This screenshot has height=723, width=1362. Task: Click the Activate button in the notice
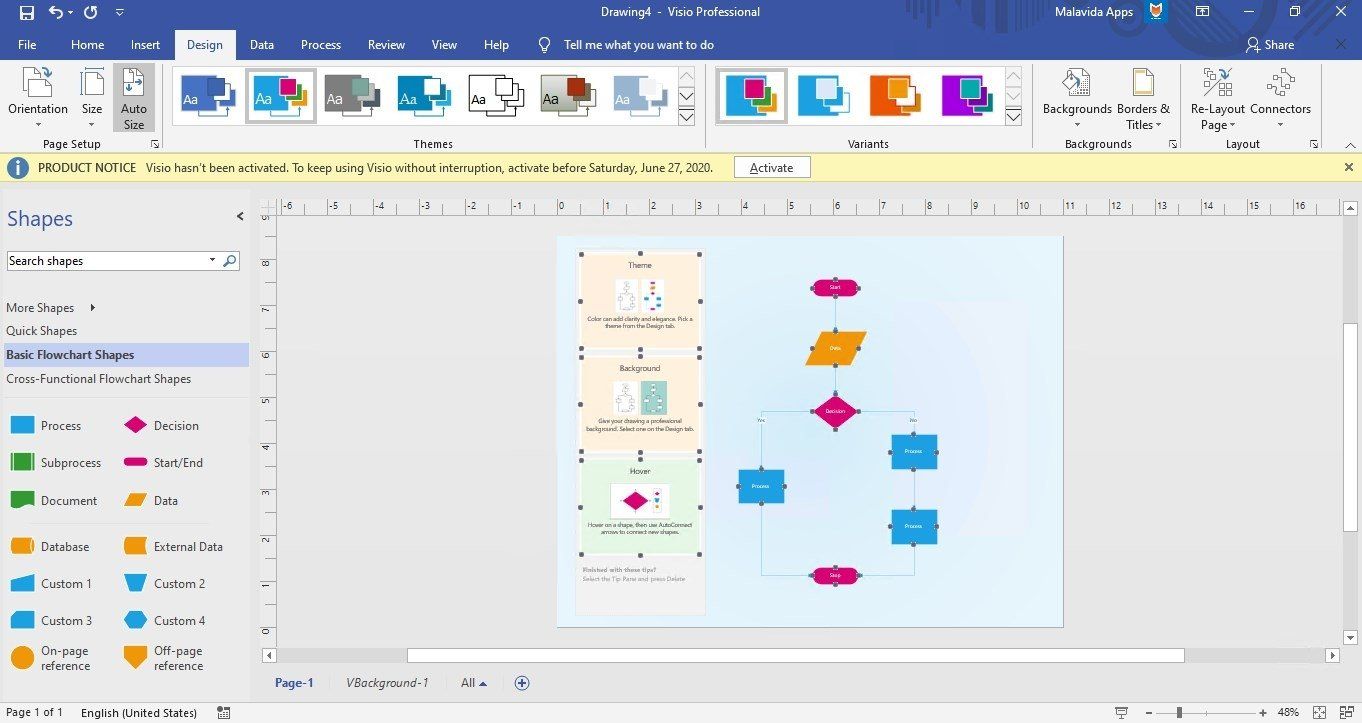pyautogui.click(x=771, y=167)
